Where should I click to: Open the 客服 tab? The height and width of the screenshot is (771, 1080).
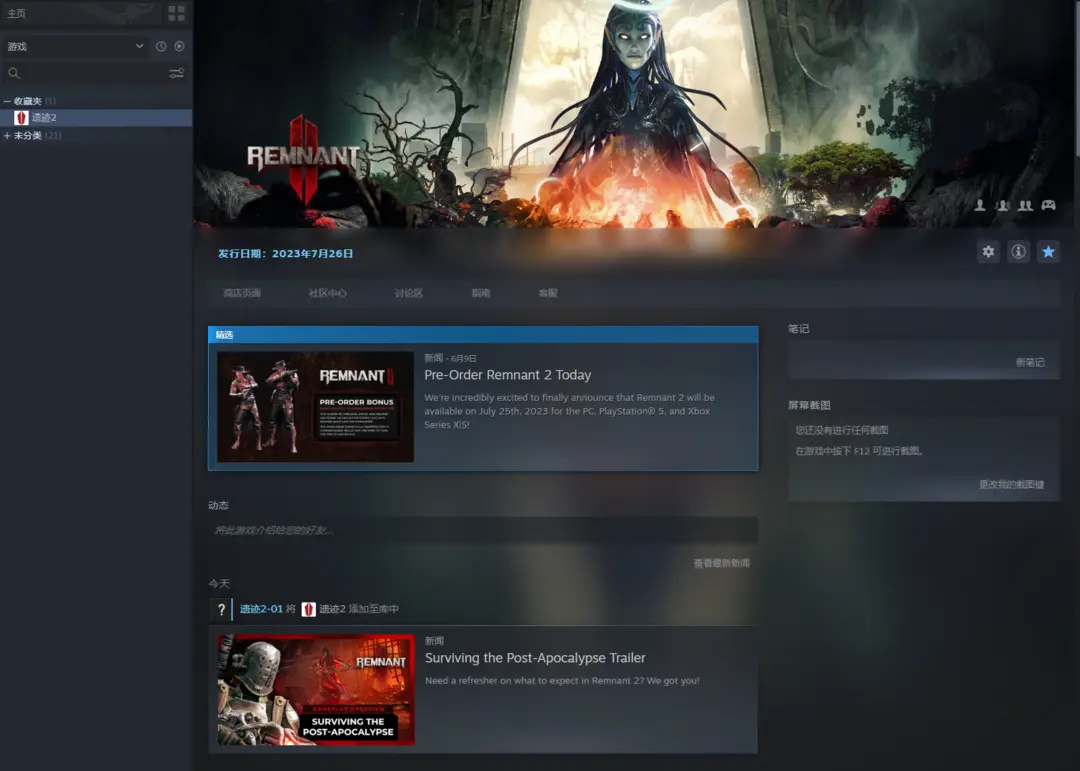[x=548, y=293]
